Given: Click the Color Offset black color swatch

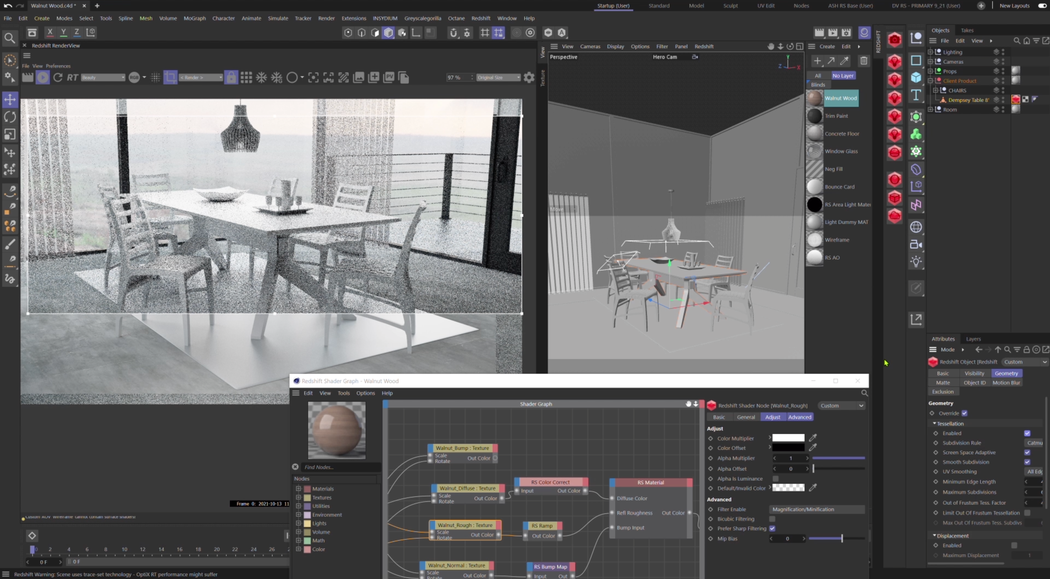Looking at the screenshot, I should point(788,447).
